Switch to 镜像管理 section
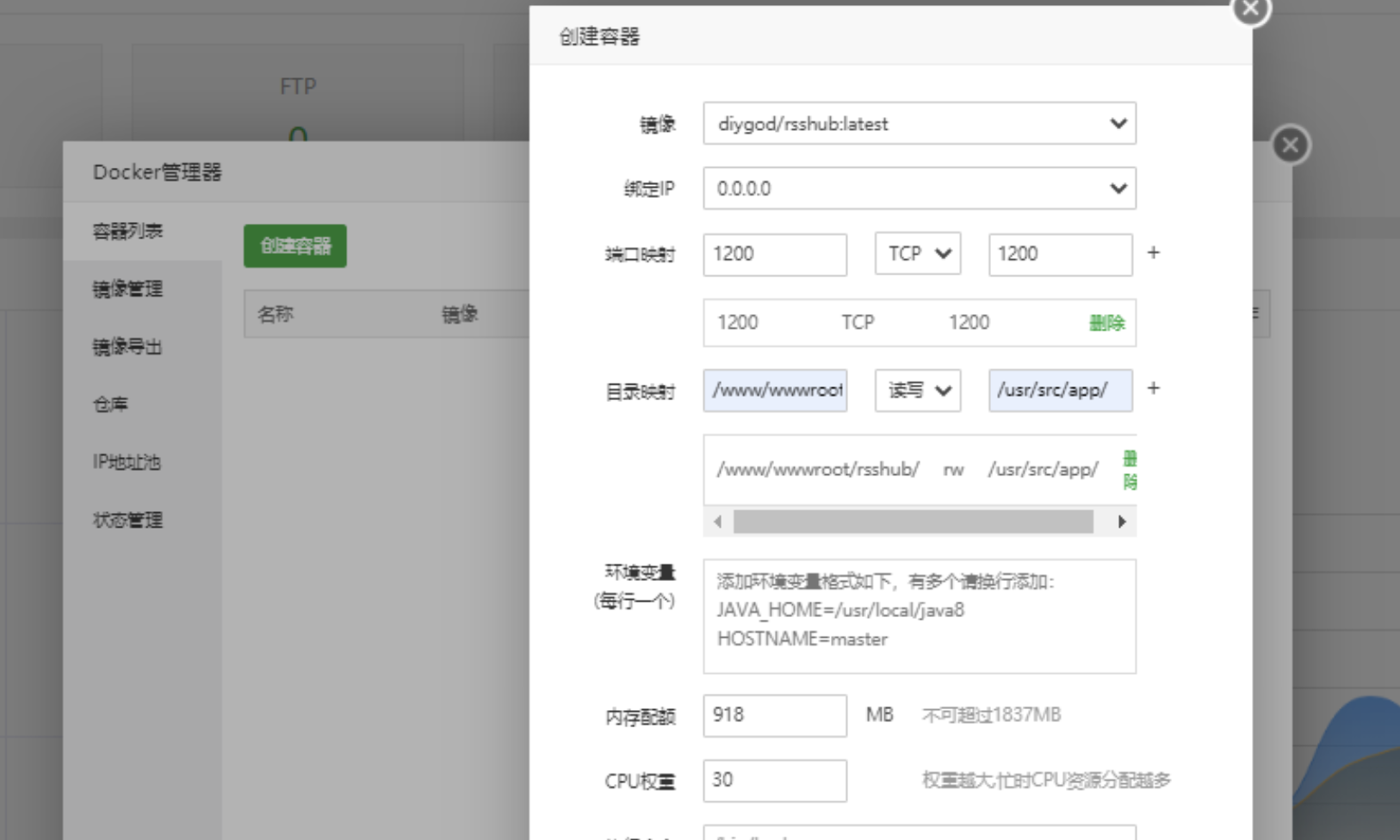 pyautogui.click(x=127, y=289)
